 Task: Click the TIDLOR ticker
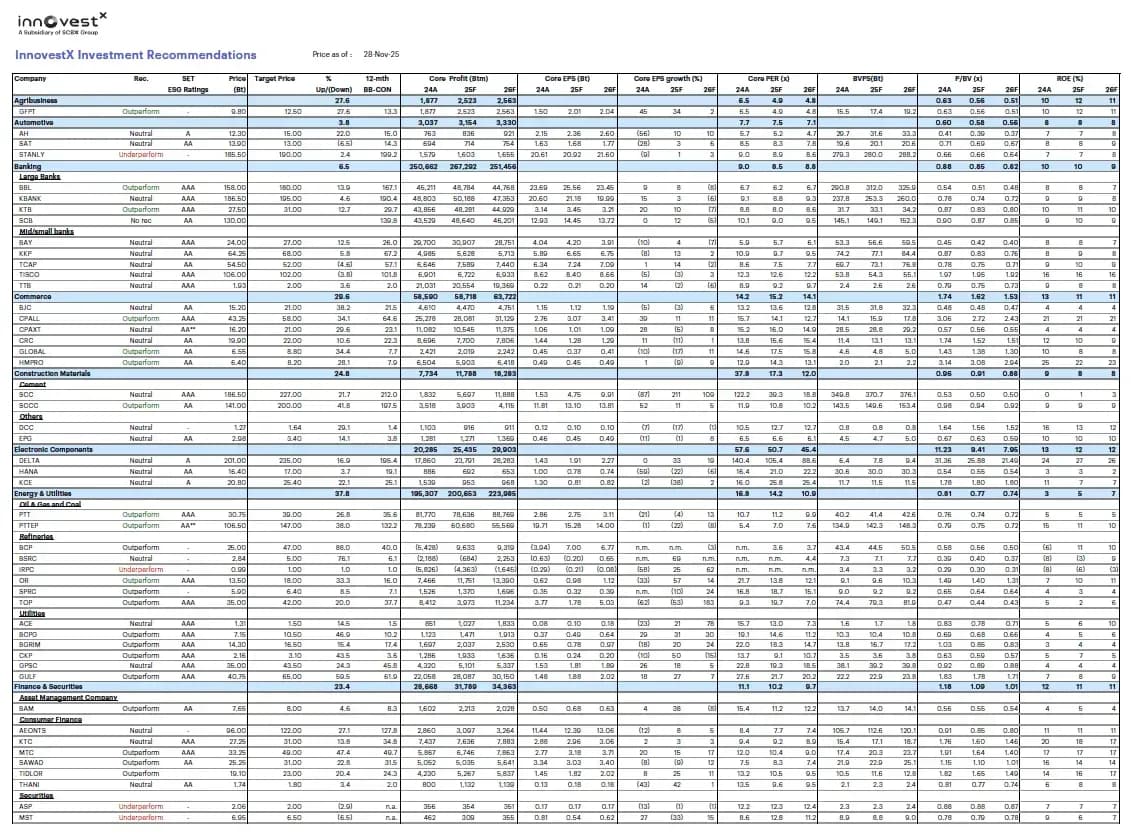[x=31, y=774]
